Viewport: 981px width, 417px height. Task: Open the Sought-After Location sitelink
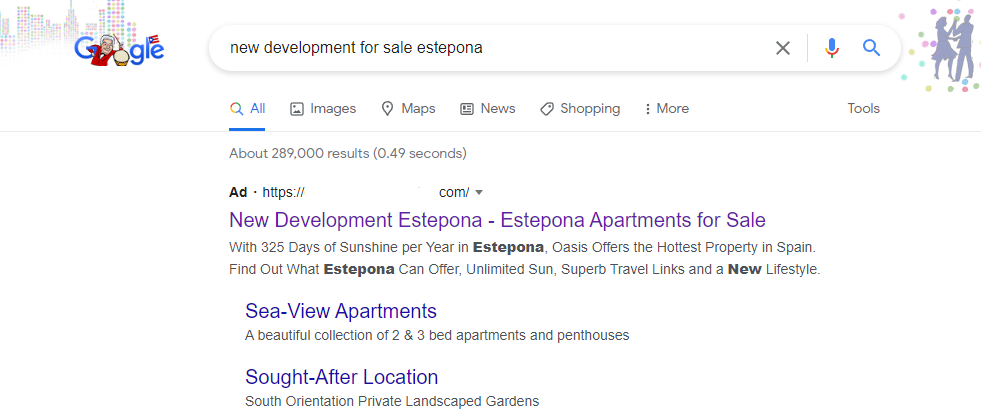tap(342, 377)
